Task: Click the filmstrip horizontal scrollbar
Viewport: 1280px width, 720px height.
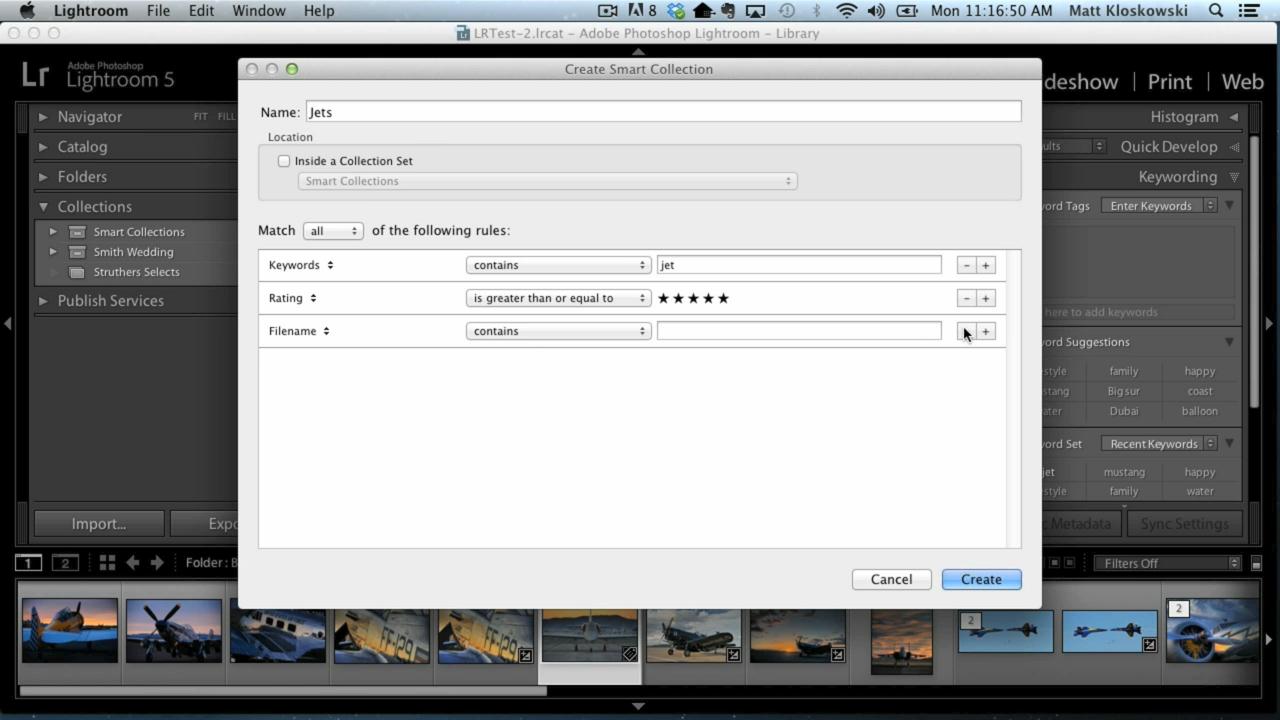Action: pos(283,690)
